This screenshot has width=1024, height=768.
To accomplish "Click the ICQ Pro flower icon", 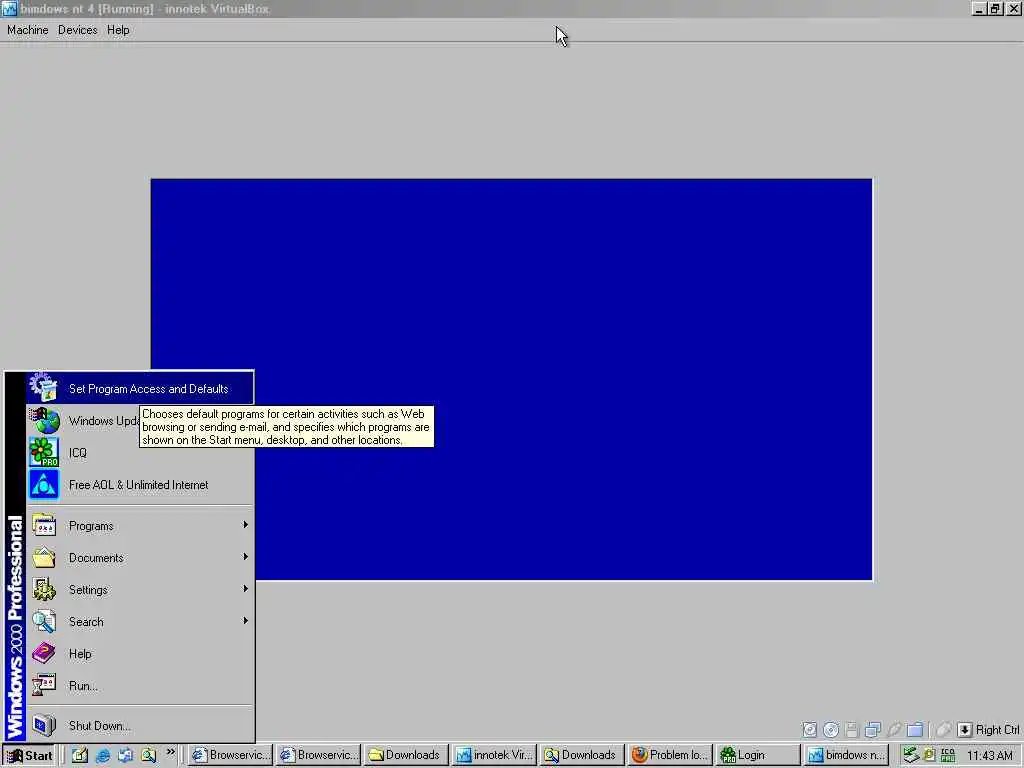I will tap(44, 453).
